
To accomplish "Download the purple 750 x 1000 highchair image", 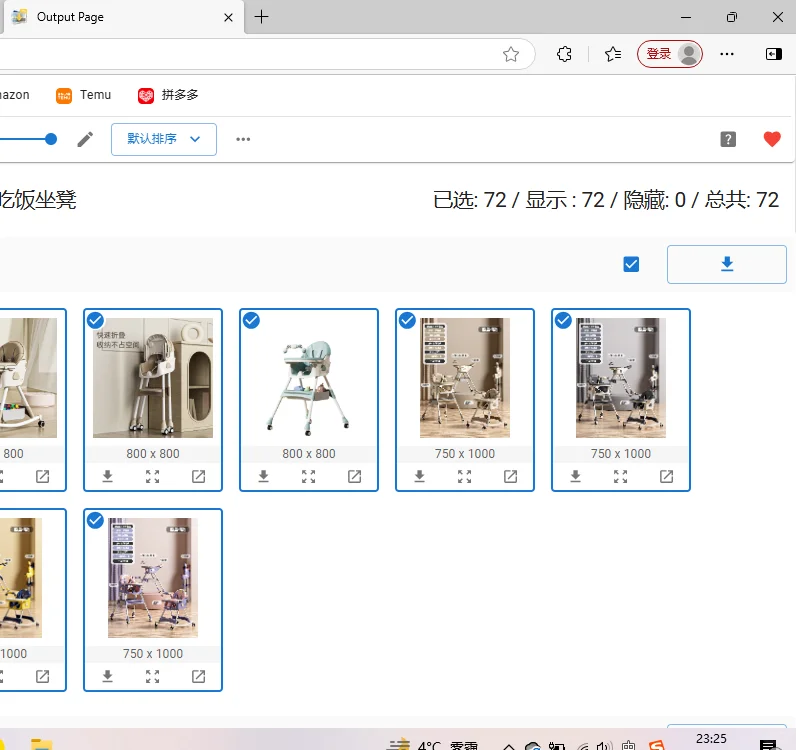I will pyautogui.click(x=108, y=676).
